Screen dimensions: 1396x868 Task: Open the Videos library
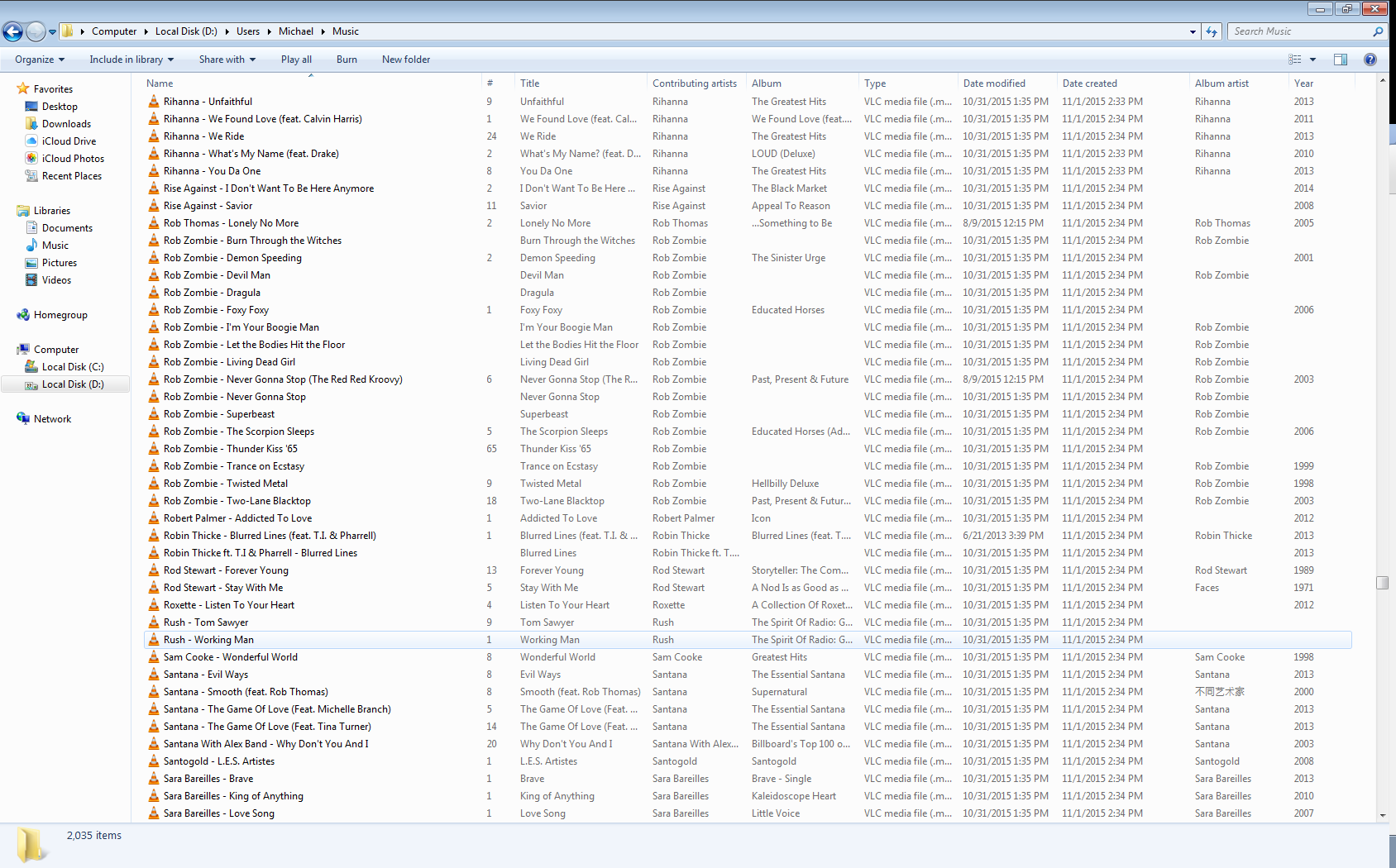pyautogui.click(x=56, y=280)
